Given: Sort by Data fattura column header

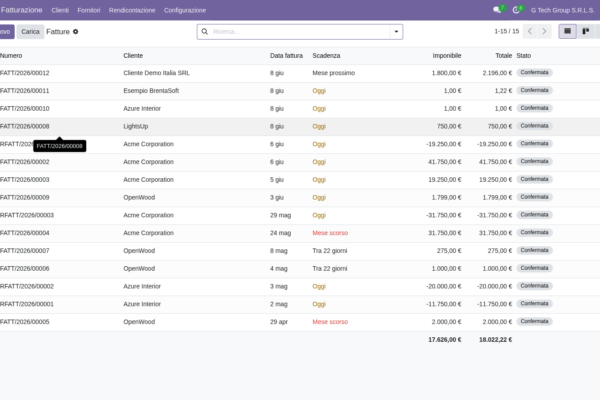Looking at the screenshot, I should coord(286,56).
